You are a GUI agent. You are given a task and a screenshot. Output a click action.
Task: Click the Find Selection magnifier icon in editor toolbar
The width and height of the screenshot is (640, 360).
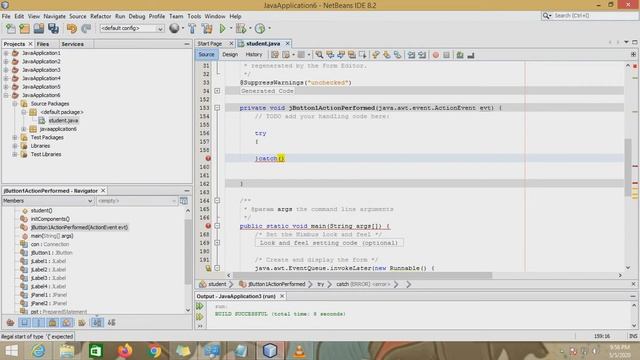tap(319, 54)
